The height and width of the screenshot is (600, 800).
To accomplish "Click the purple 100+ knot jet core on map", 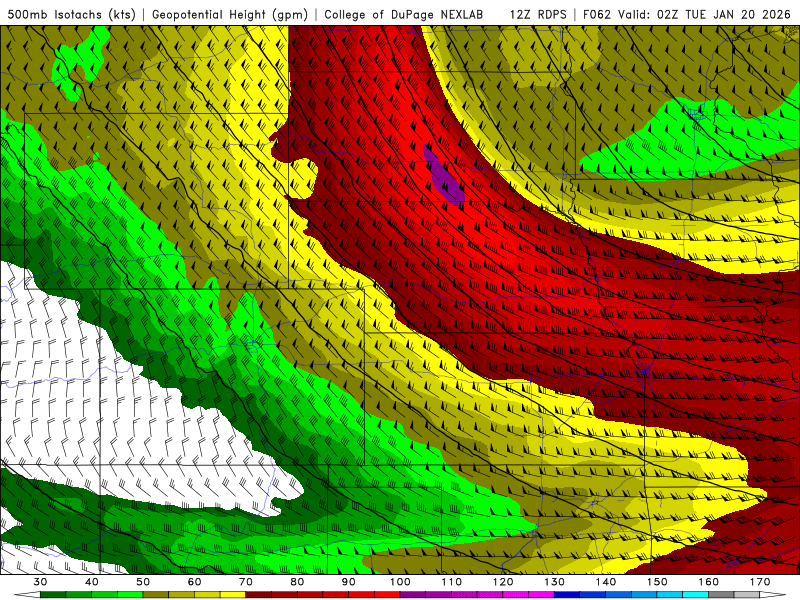I will [443, 174].
